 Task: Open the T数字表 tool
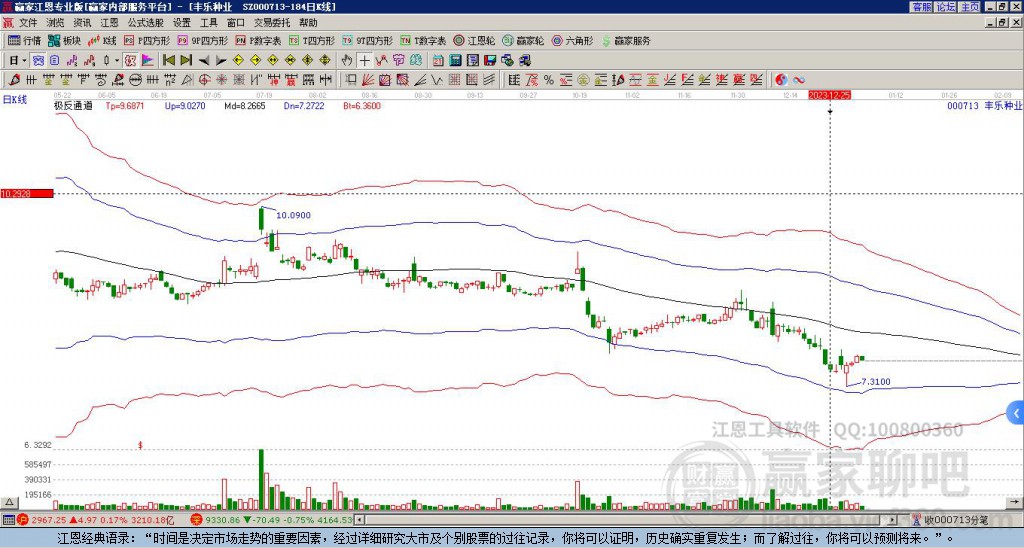[x=423, y=40]
